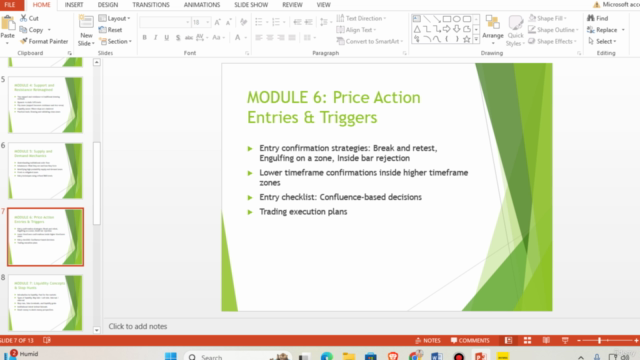Toggle text Shadow formatting
640x360 pixels.
tap(178, 38)
